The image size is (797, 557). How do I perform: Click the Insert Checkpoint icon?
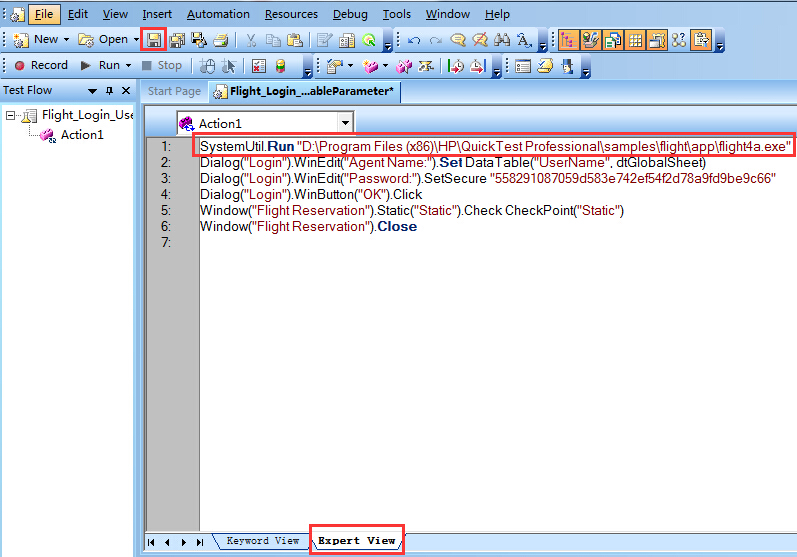pyautogui.click(x=335, y=66)
